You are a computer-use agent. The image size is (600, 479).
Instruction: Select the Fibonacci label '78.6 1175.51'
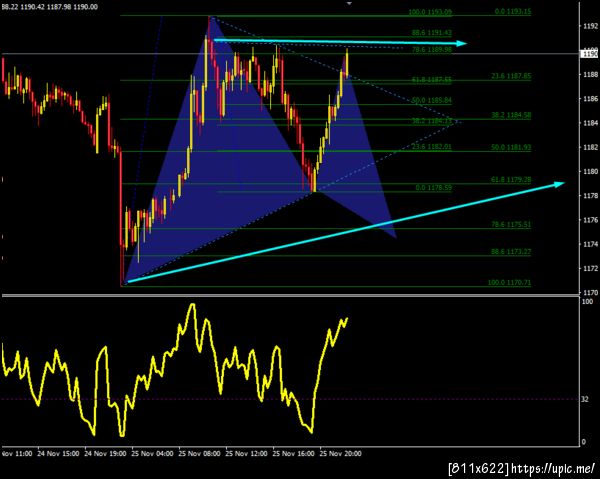pyautogui.click(x=511, y=224)
